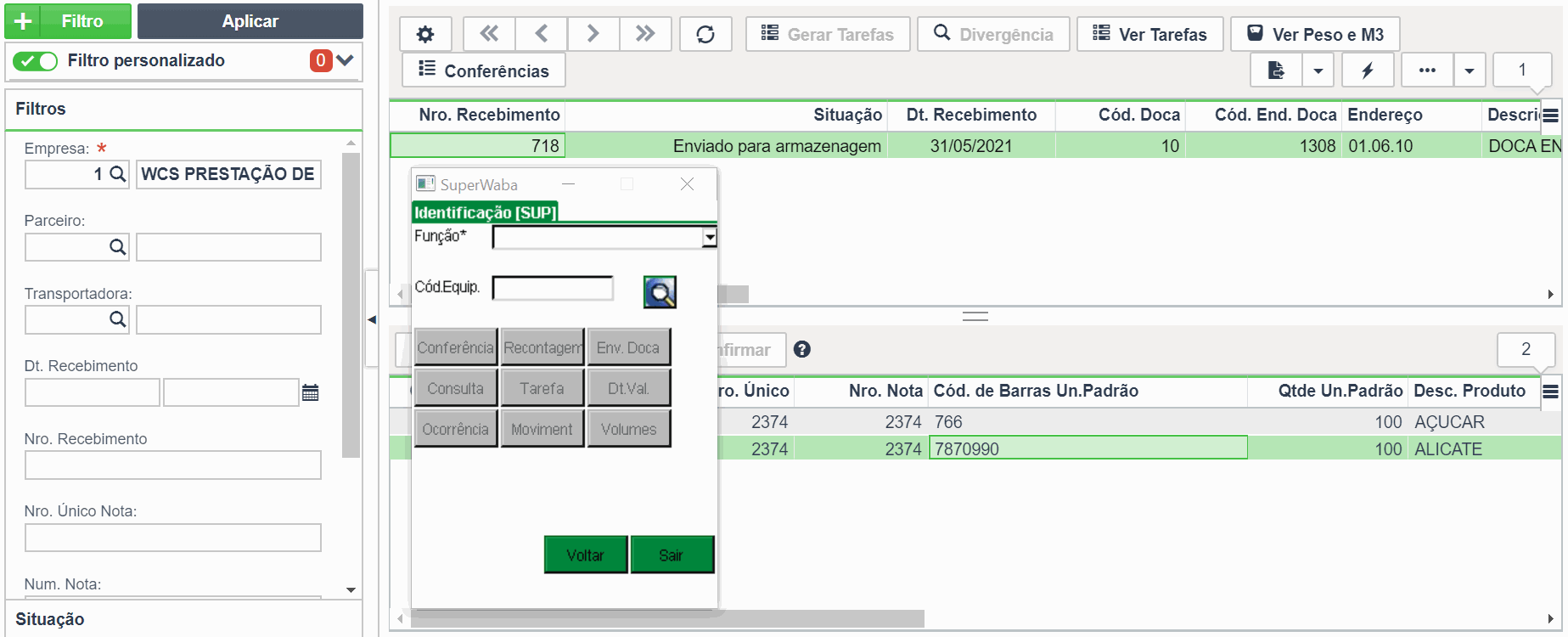Open Empresa lookup magnifier
Viewport: 1568px width, 637px height.
pyautogui.click(x=118, y=174)
